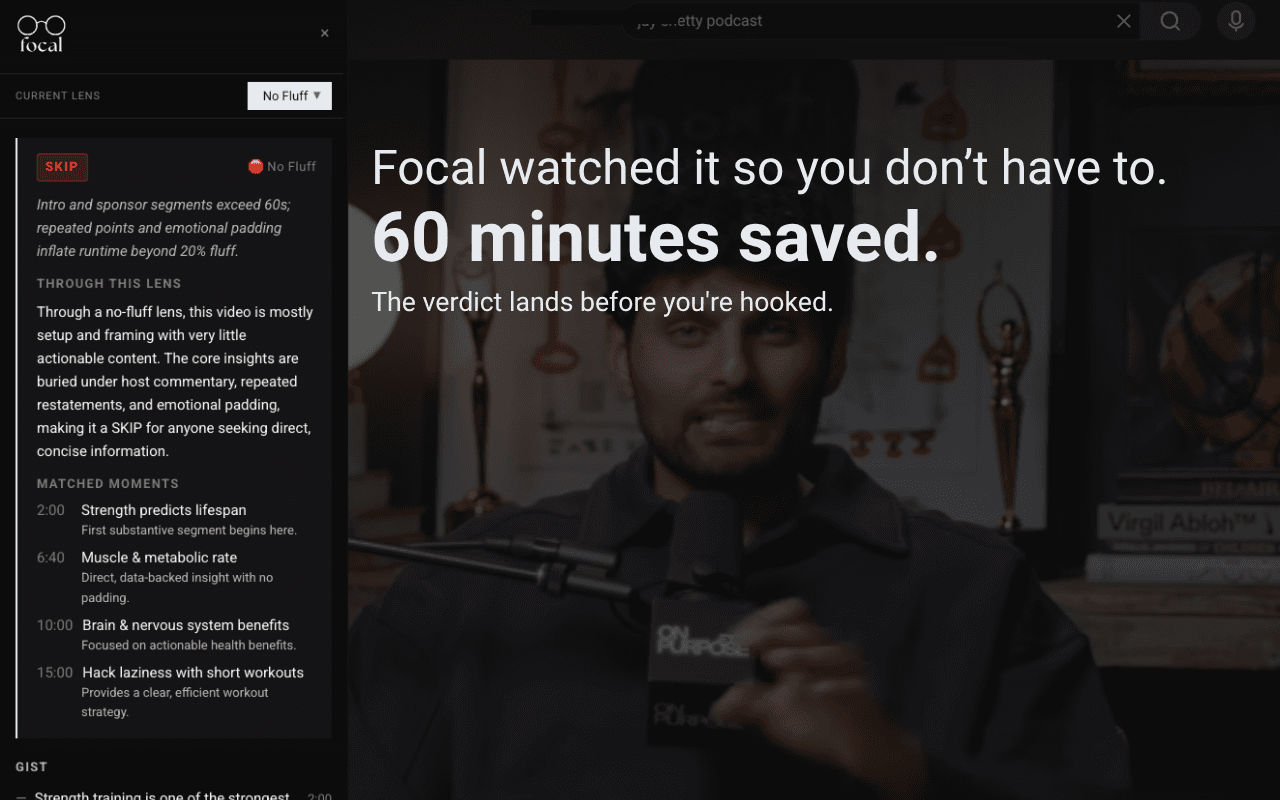Click the 'MATCHED MOMENTS' heading
The image size is (1280, 800).
(108, 483)
